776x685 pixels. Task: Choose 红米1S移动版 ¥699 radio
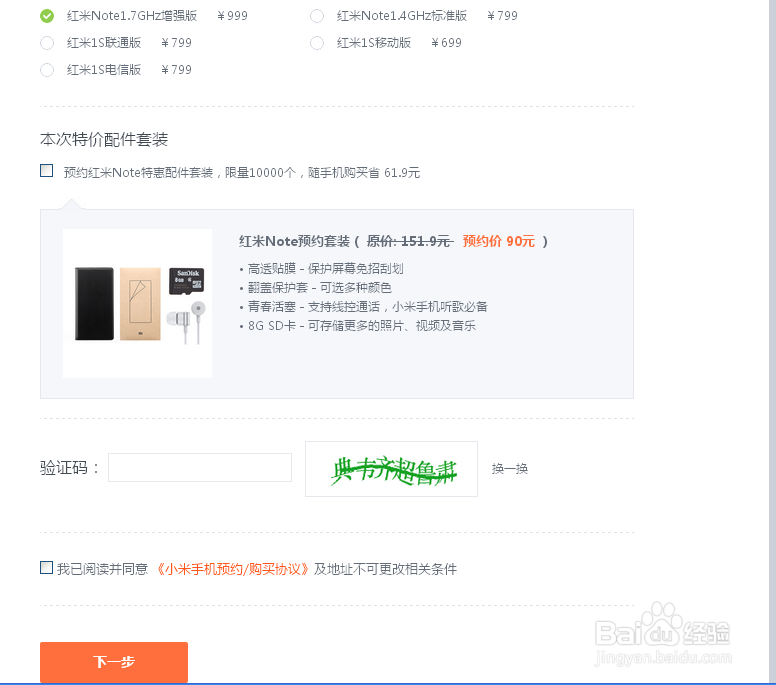click(317, 43)
